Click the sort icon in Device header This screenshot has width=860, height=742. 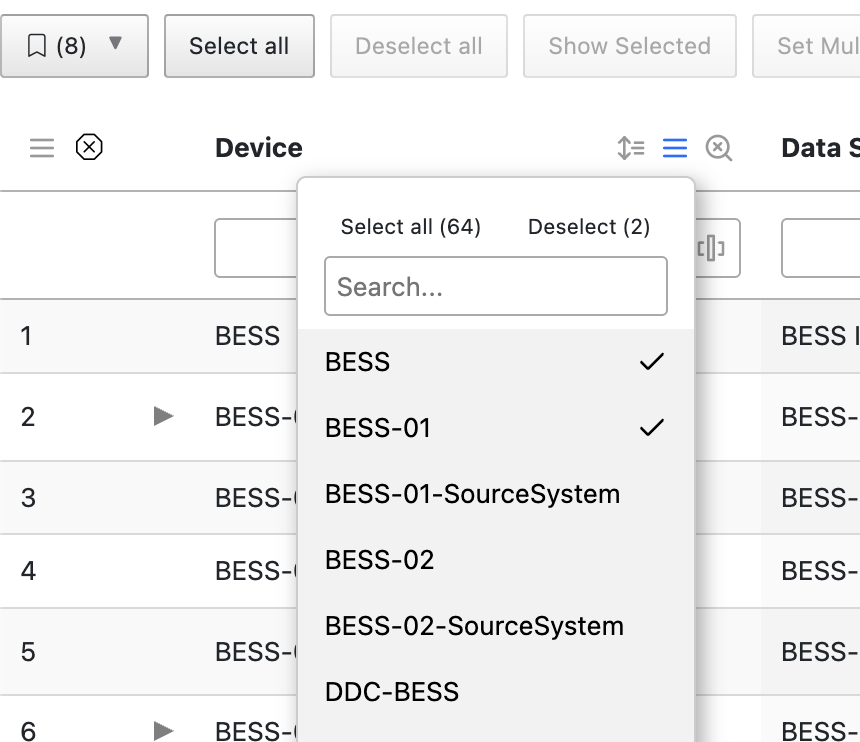click(631, 149)
